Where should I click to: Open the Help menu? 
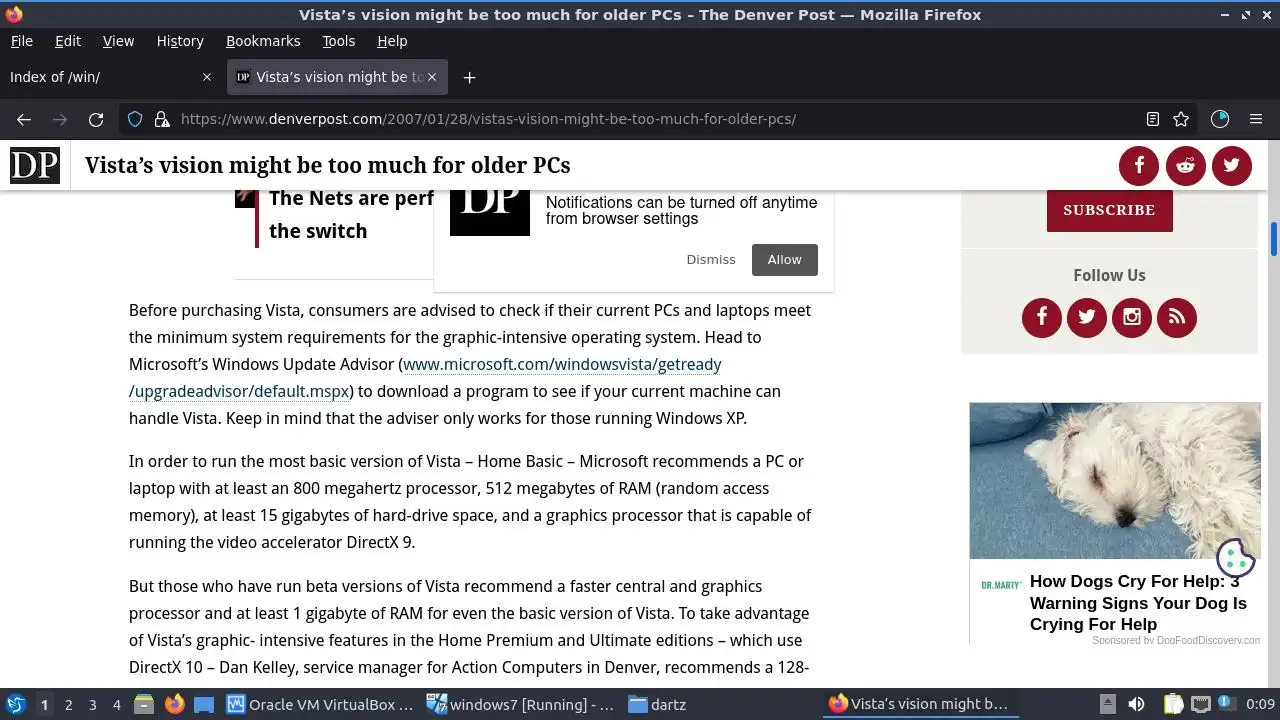tap(392, 41)
